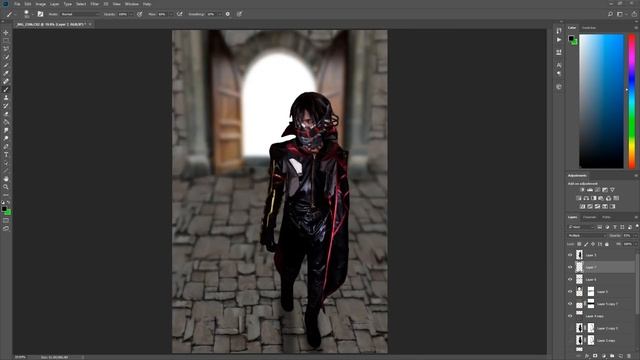Image resolution: width=640 pixels, height=360 pixels.
Task: Toggle airbrush build-up effects
Action: pos(180,14)
